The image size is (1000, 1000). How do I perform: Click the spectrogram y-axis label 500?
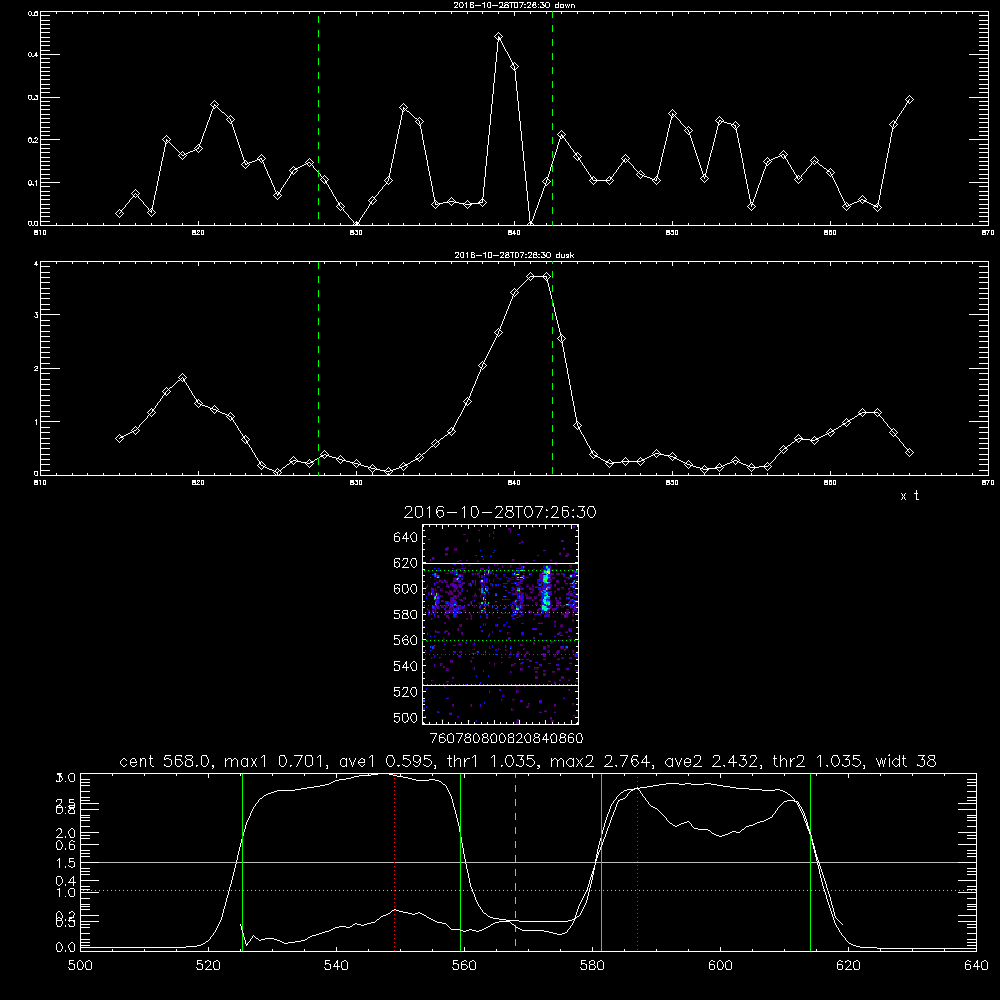(x=406, y=718)
